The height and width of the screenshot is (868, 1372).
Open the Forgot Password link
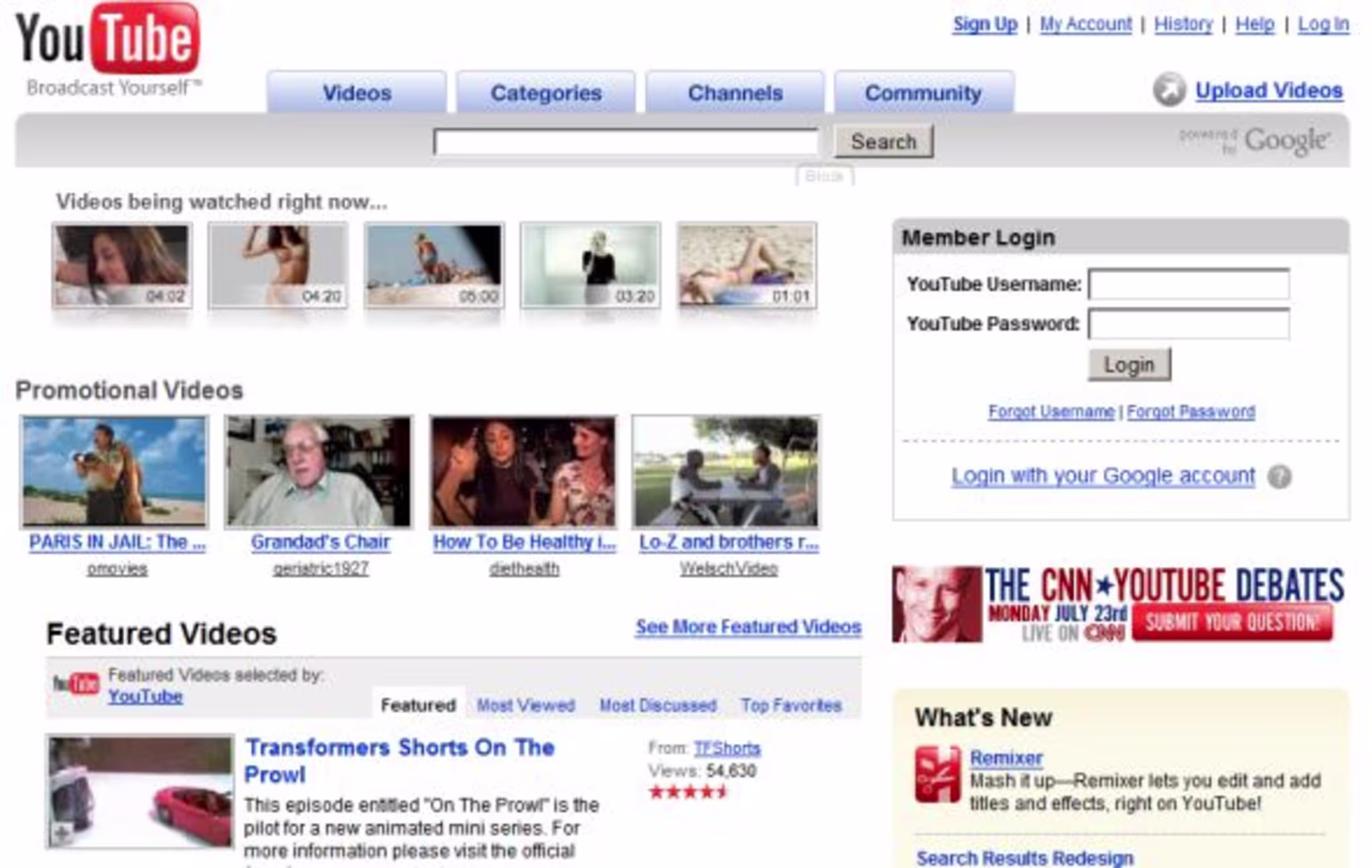1191,411
